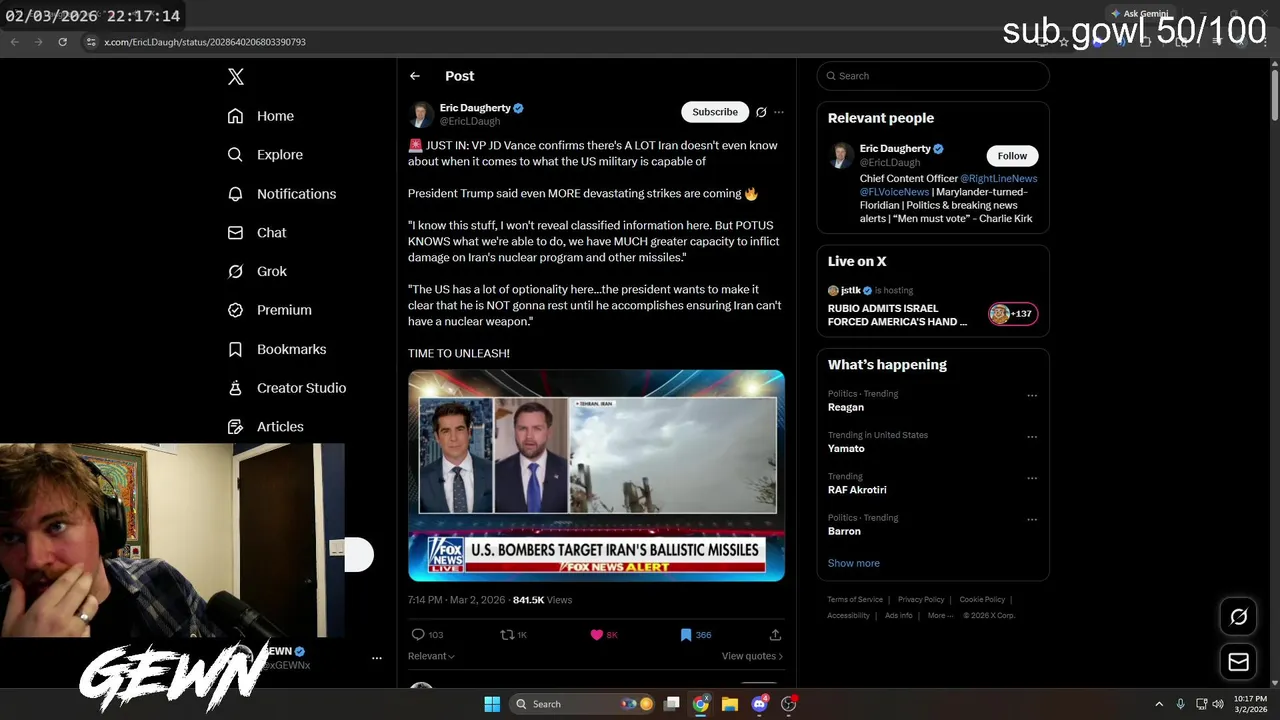Open more options for Yamato trend

[x=1032, y=437]
